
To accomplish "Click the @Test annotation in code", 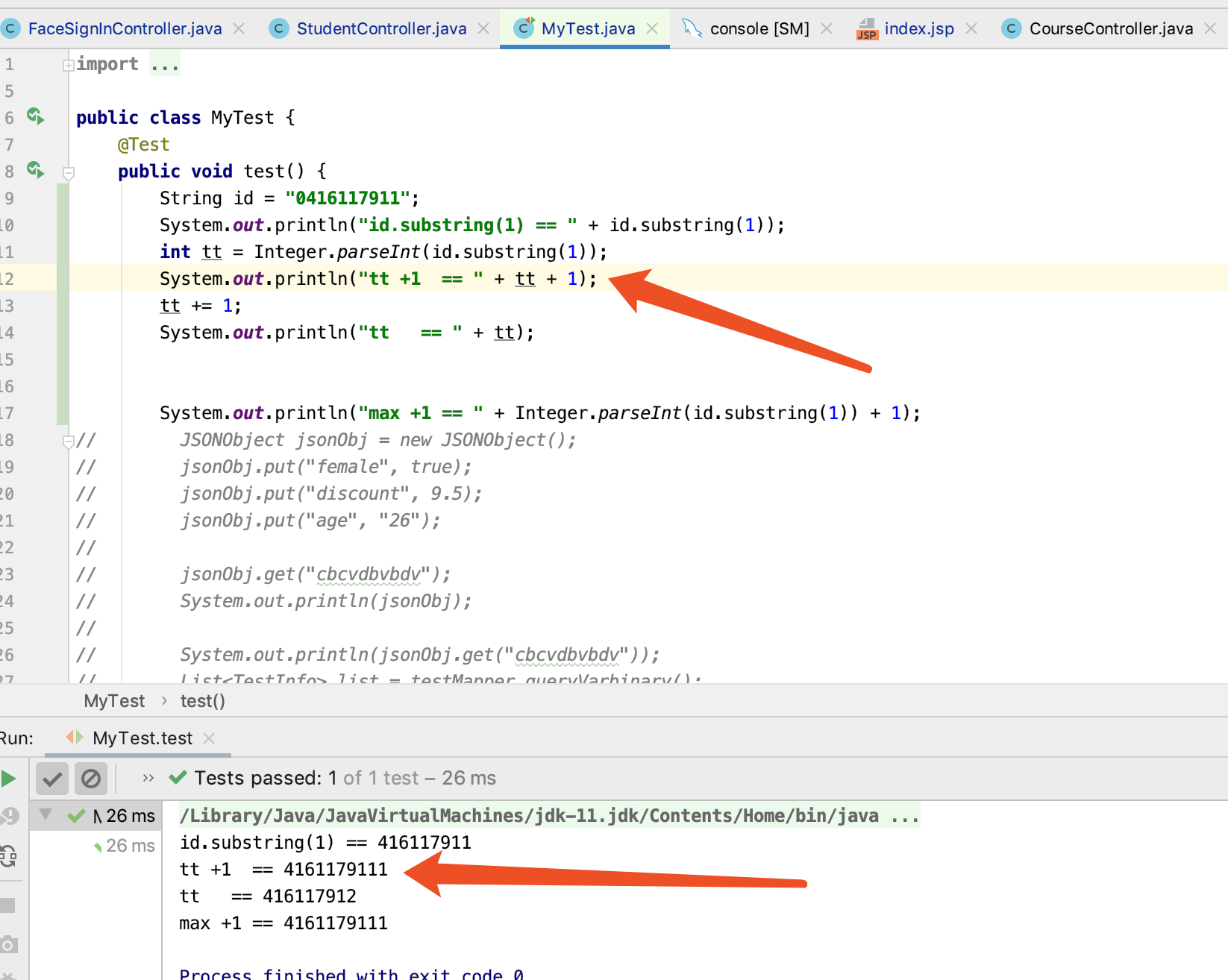I will coord(143,145).
